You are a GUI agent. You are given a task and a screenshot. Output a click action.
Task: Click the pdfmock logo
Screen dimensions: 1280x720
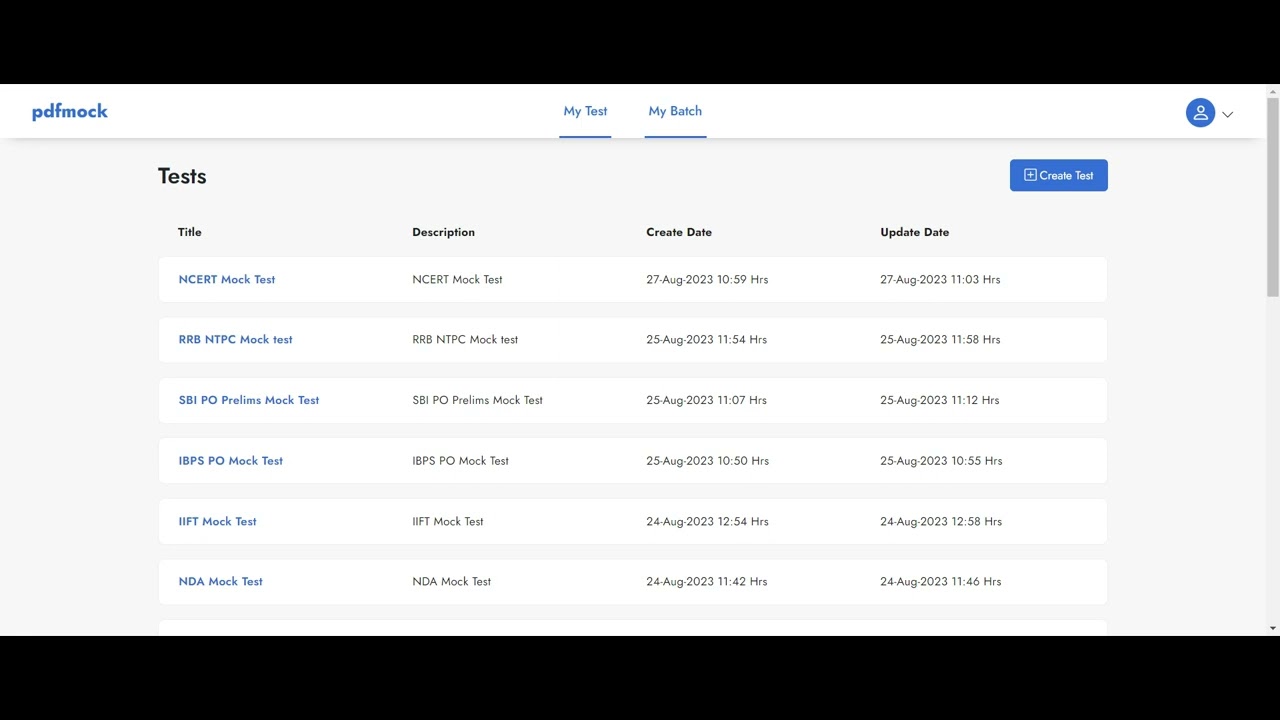70,111
